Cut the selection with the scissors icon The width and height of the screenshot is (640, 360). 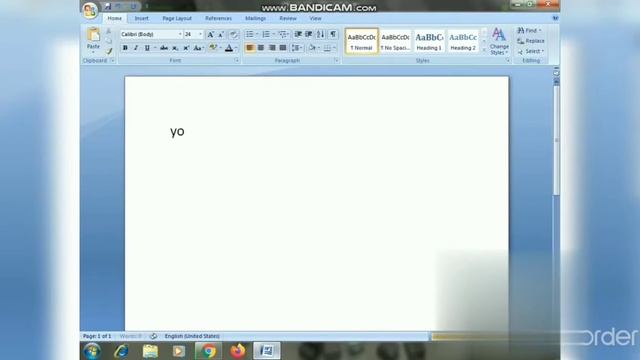pyautogui.click(x=109, y=31)
